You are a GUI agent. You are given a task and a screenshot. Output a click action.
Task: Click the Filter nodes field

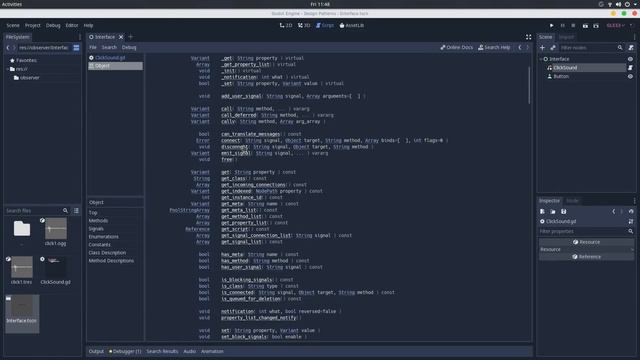591,48
